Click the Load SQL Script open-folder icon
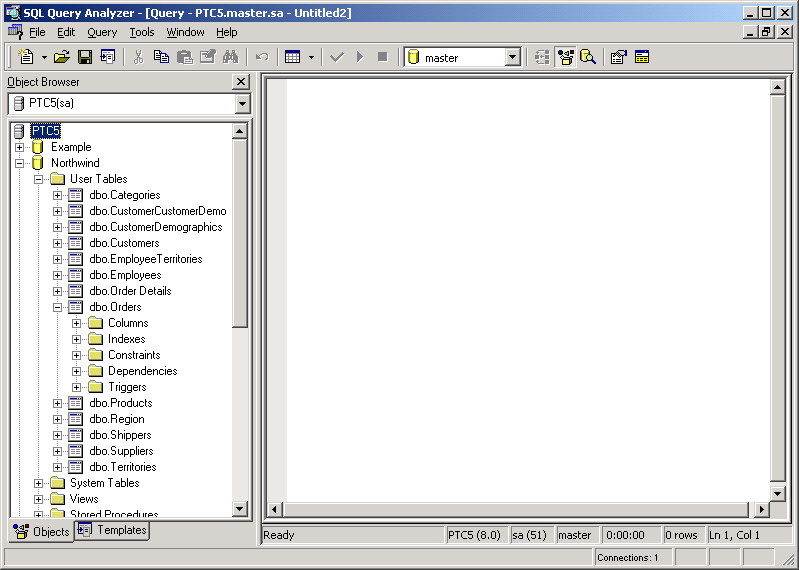This screenshot has width=799, height=570. [x=62, y=57]
